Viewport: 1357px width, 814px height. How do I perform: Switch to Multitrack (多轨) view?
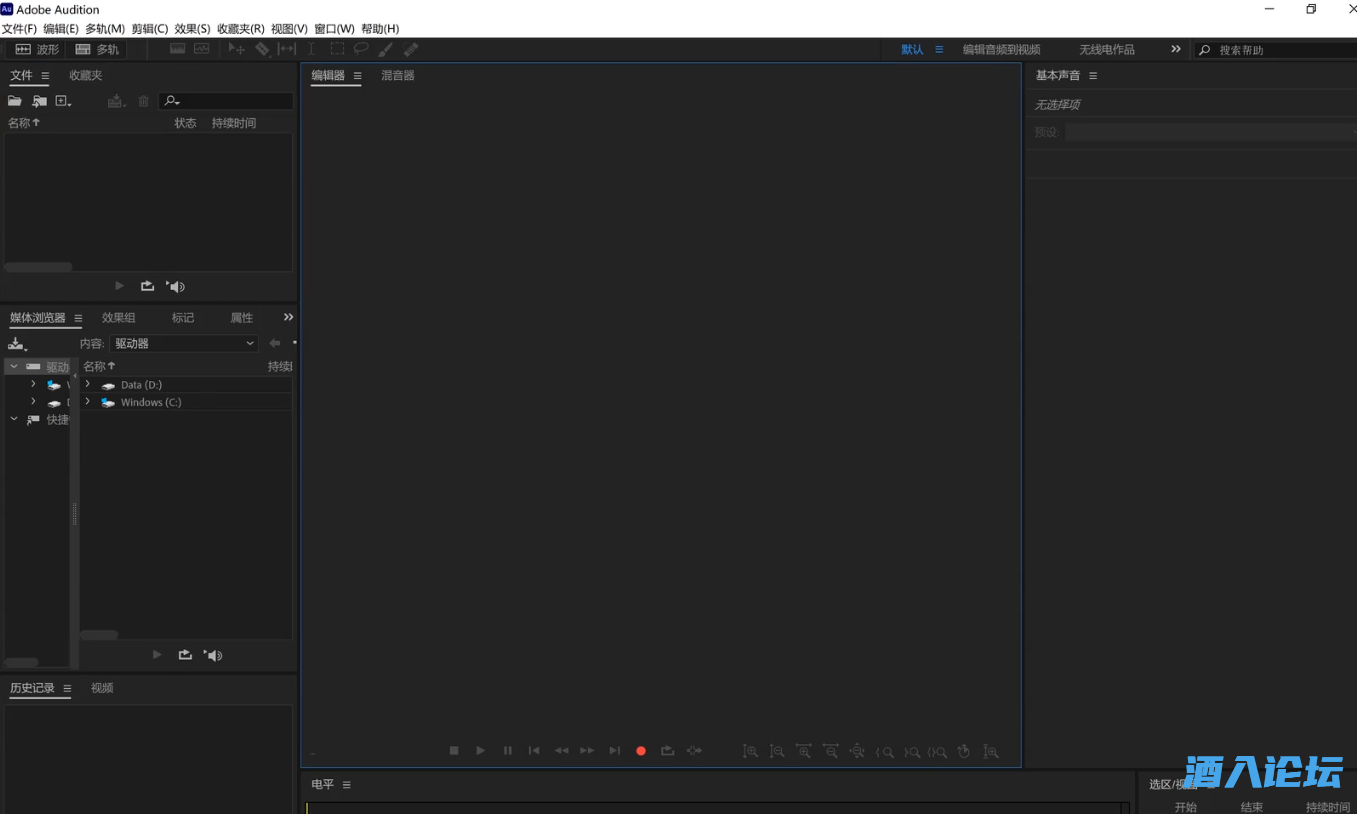click(x=97, y=49)
